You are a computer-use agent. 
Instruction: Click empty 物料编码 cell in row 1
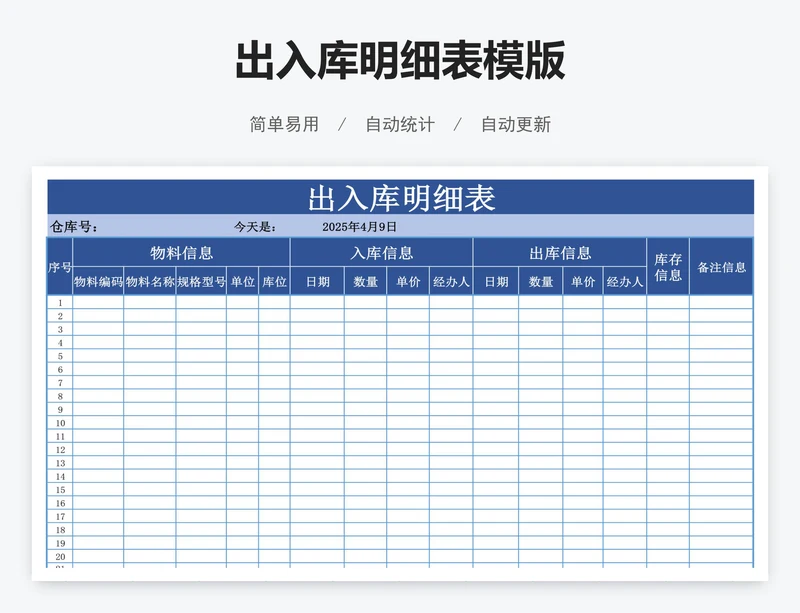(x=98, y=303)
